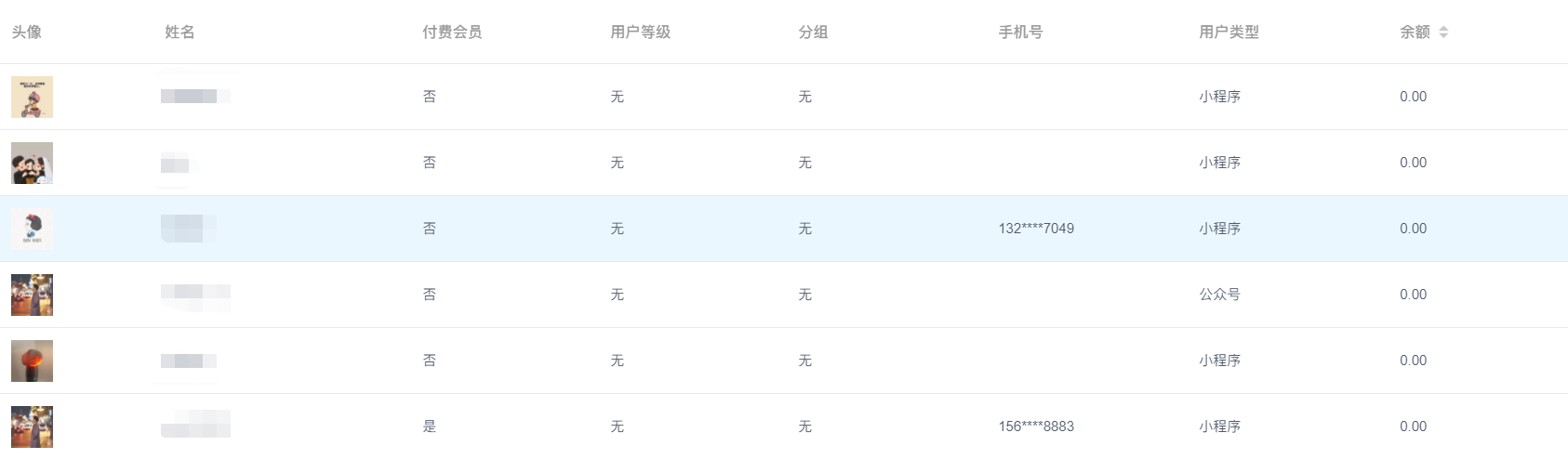Select phone number 156****8883
Viewport: 1568px width, 459px height.
[x=1036, y=426]
